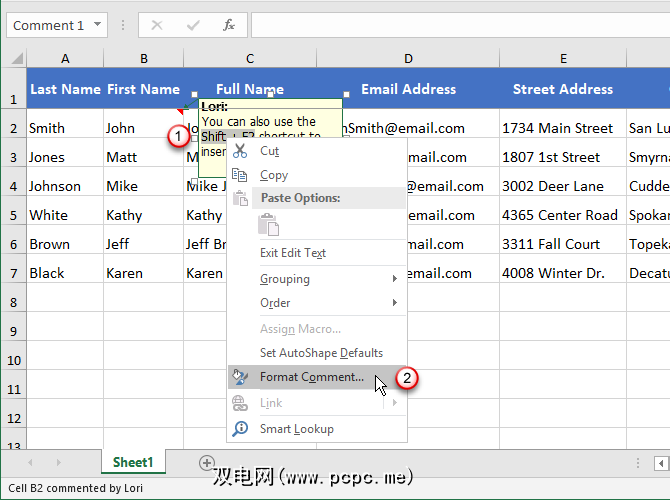670x500 pixels.
Task: Expand the Order submenu
Action: coord(395,303)
